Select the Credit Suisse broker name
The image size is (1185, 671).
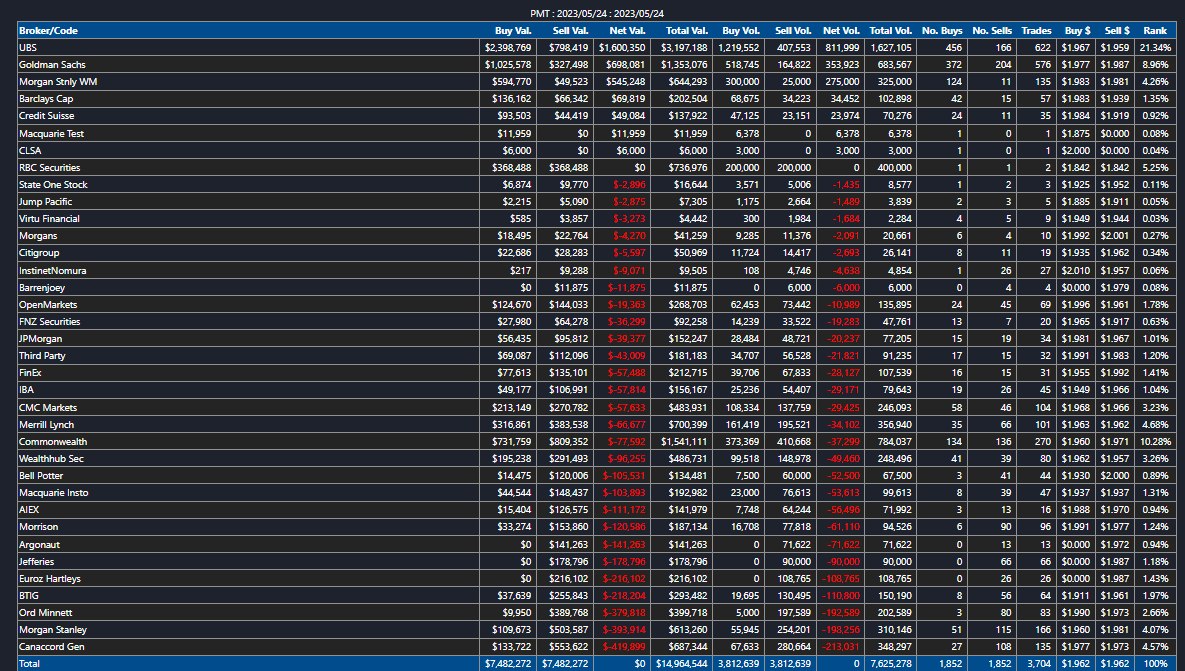click(47, 116)
